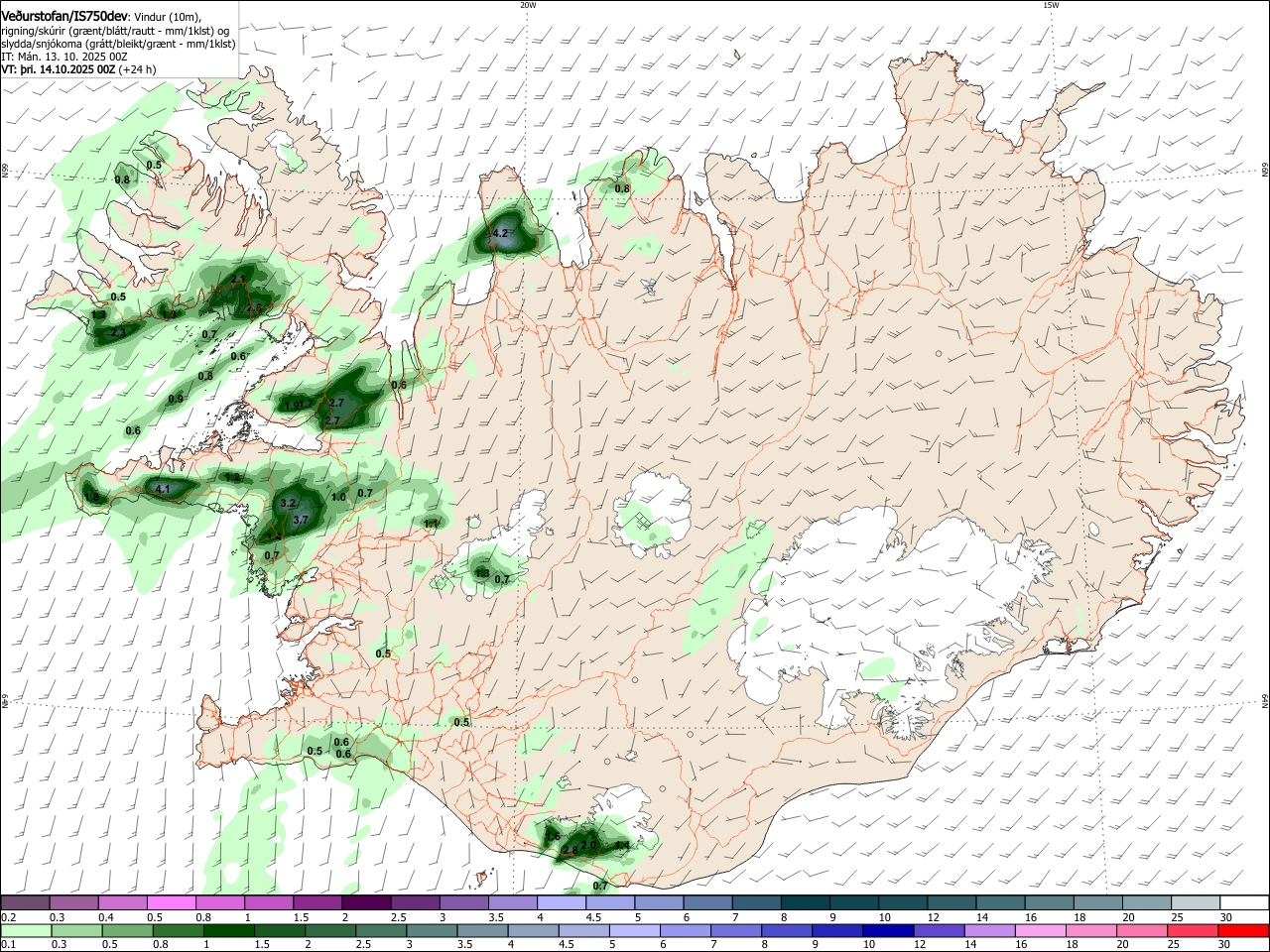Viewport: 1270px width, 952px height.
Task: Click the 0.1 label in the green legend row
Action: [8, 944]
